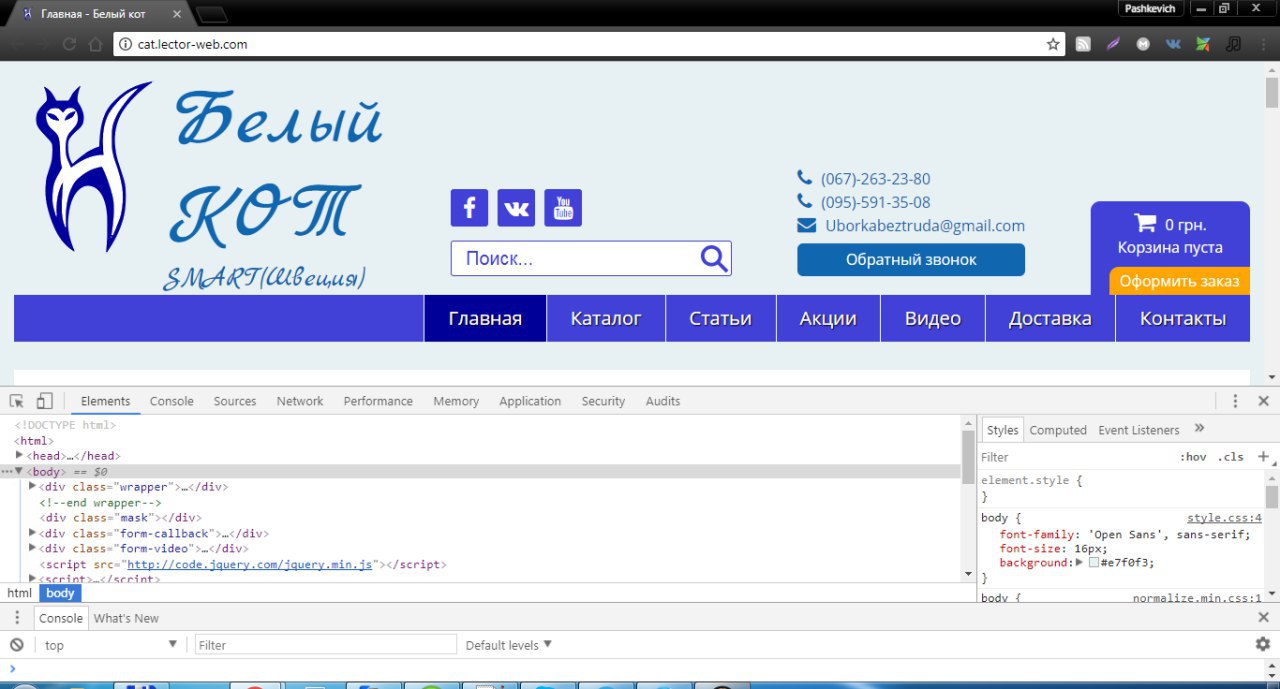Open the What's New drawer tab
The image size is (1280, 689).
(126, 618)
